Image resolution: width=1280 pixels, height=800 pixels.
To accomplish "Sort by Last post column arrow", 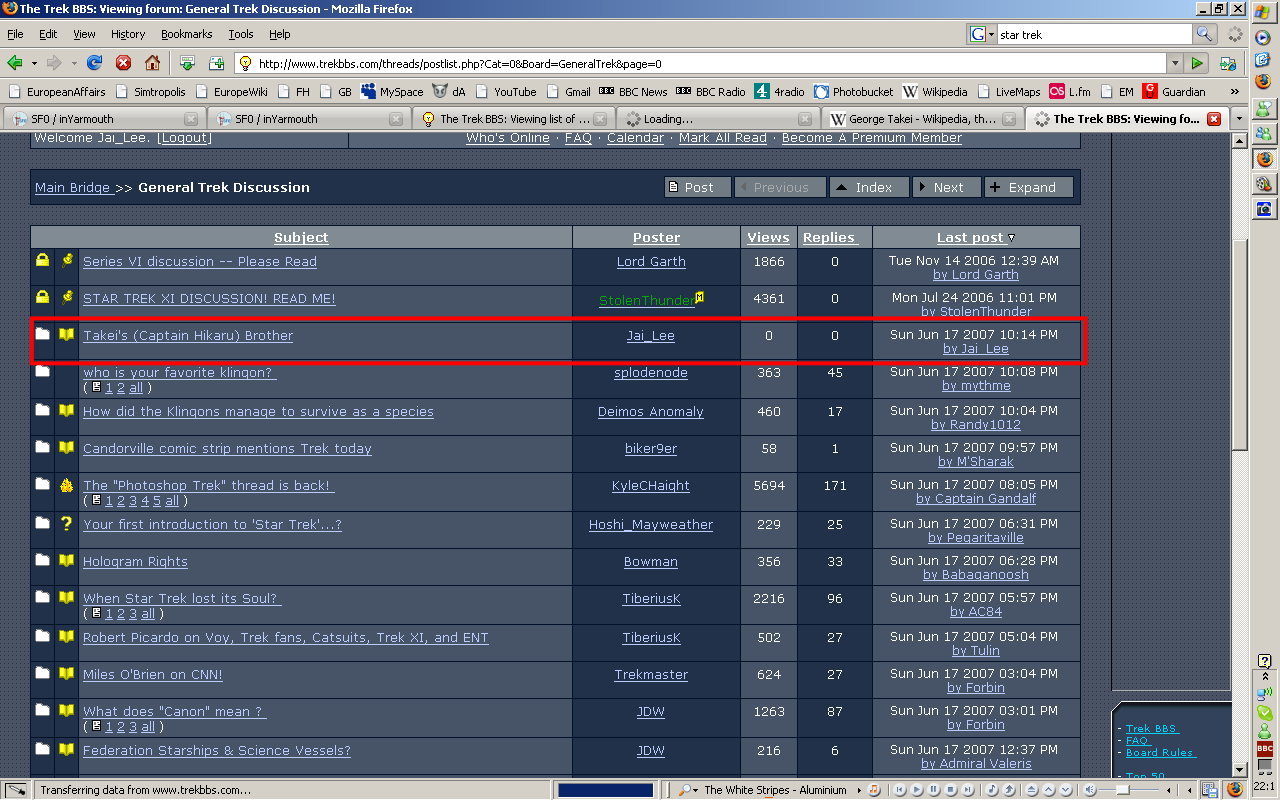I will [1011, 238].
